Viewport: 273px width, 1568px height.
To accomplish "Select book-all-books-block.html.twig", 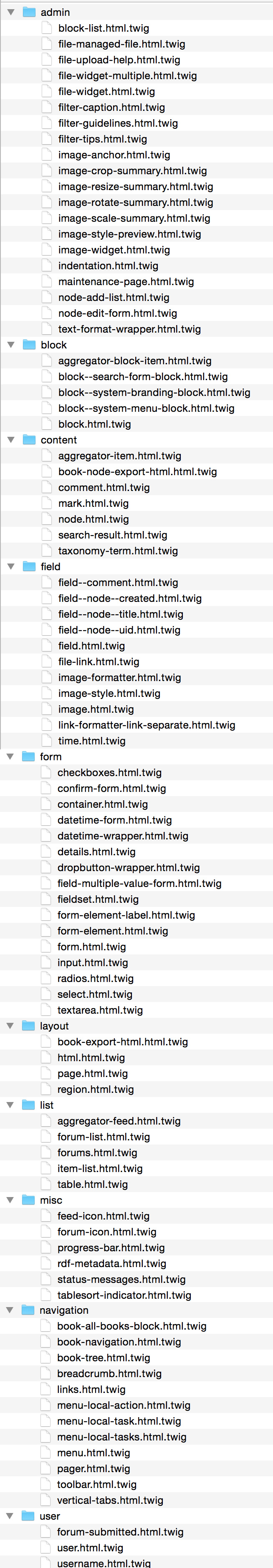I will click(131, 1326).
